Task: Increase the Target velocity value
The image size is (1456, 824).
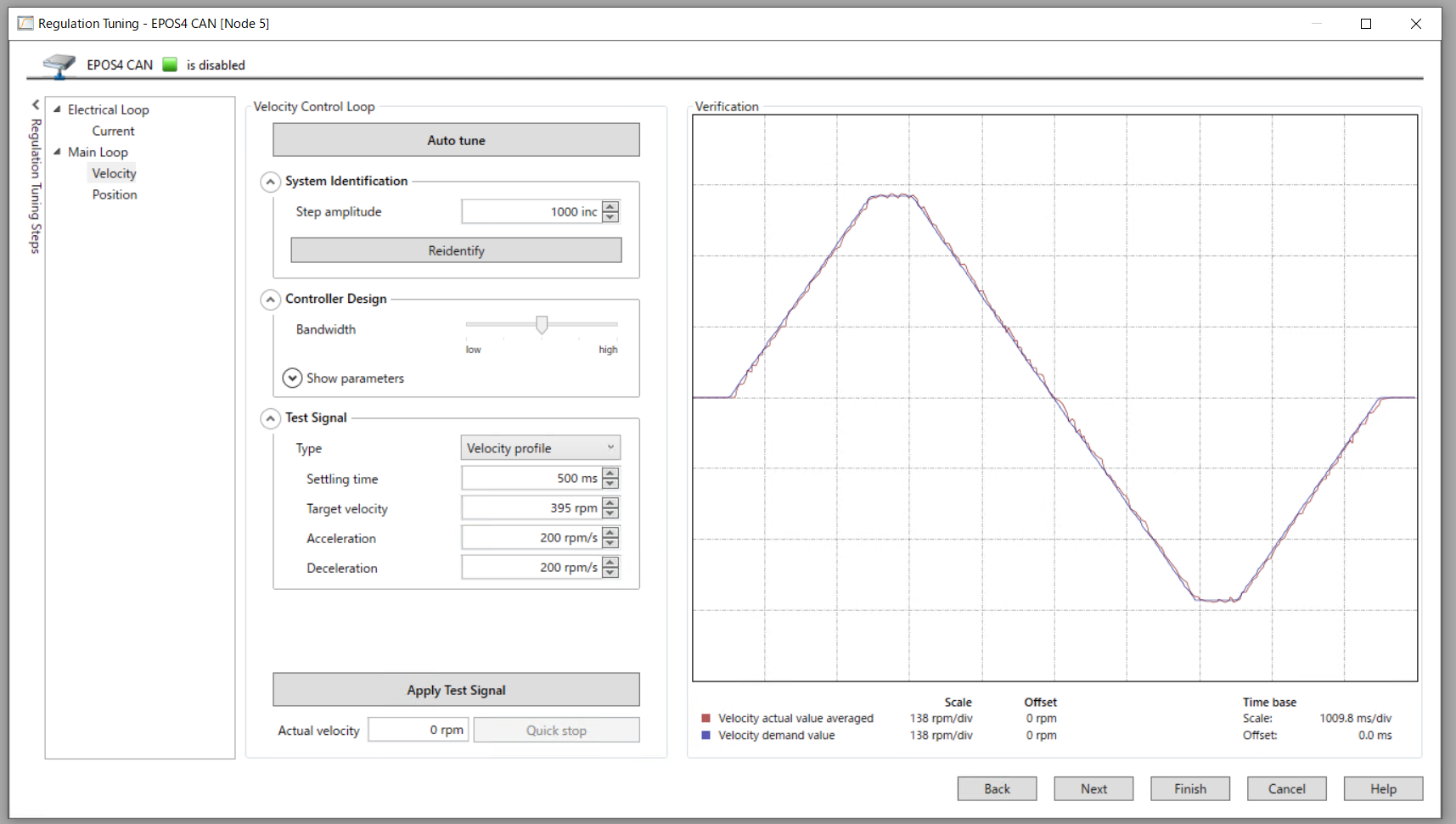Action: pos(610,502)
